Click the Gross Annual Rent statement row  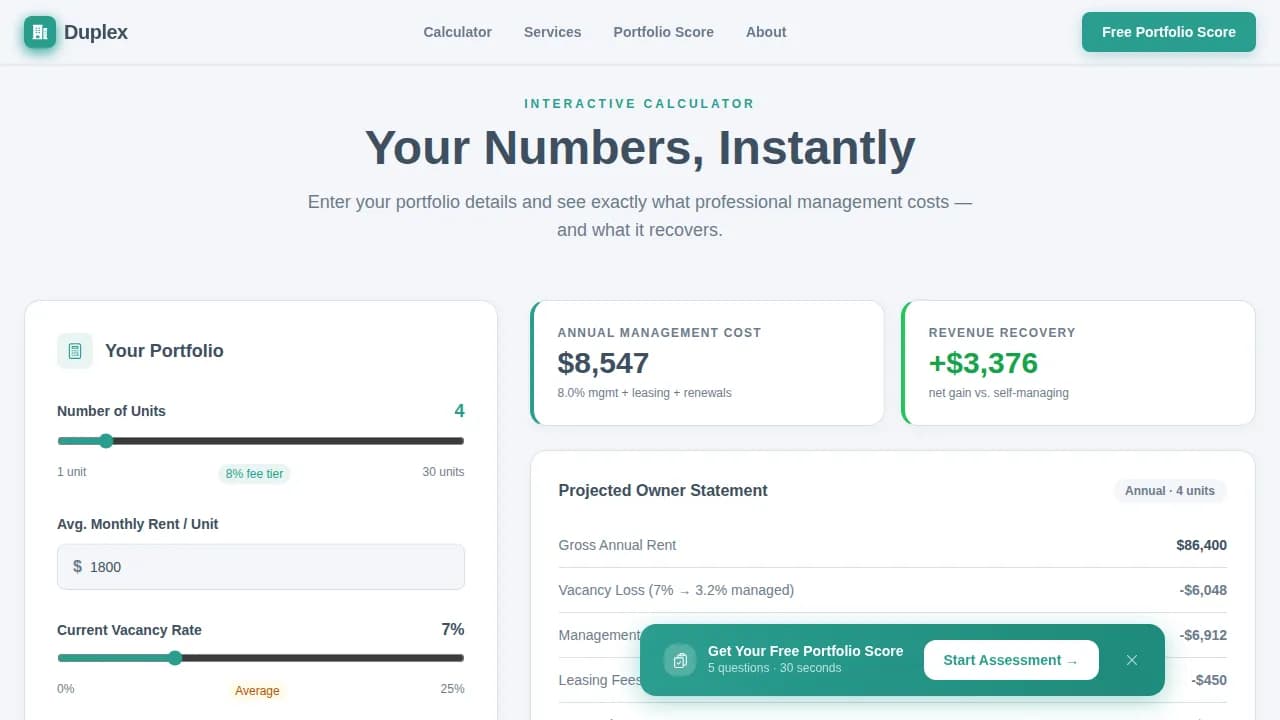click(x=892, y=545)
